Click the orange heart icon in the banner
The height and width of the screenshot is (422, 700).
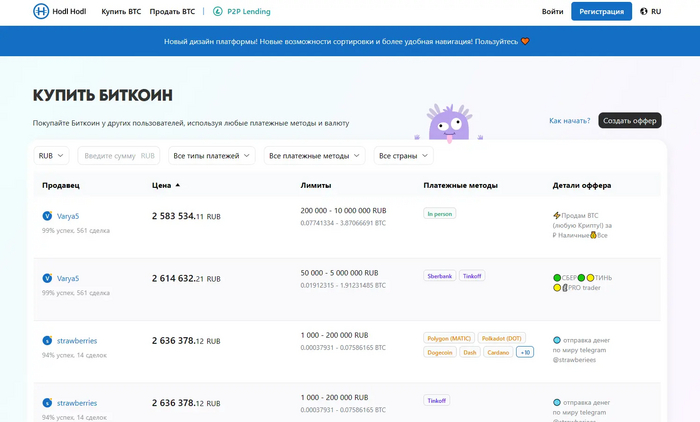point(525,41)
